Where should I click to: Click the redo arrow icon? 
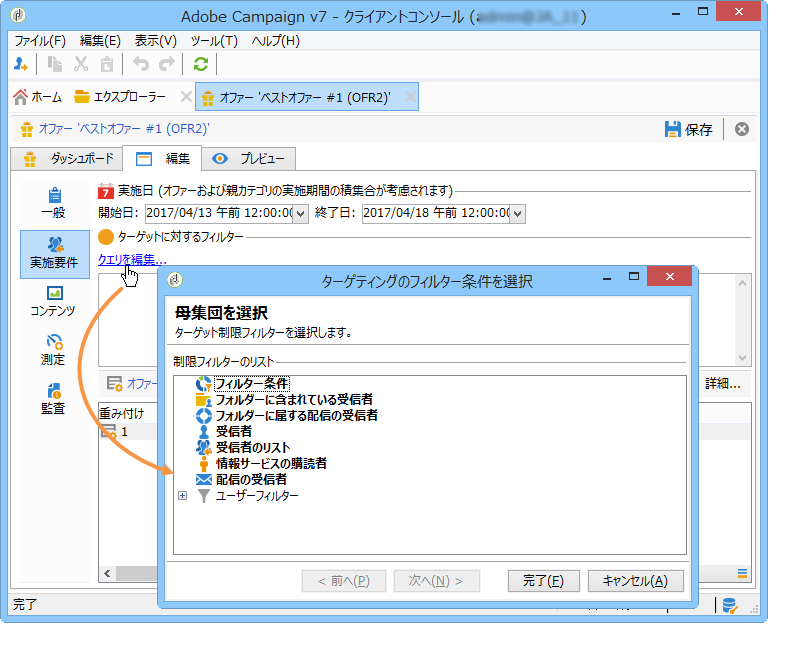pyautogui.click(x=166, y=64)
